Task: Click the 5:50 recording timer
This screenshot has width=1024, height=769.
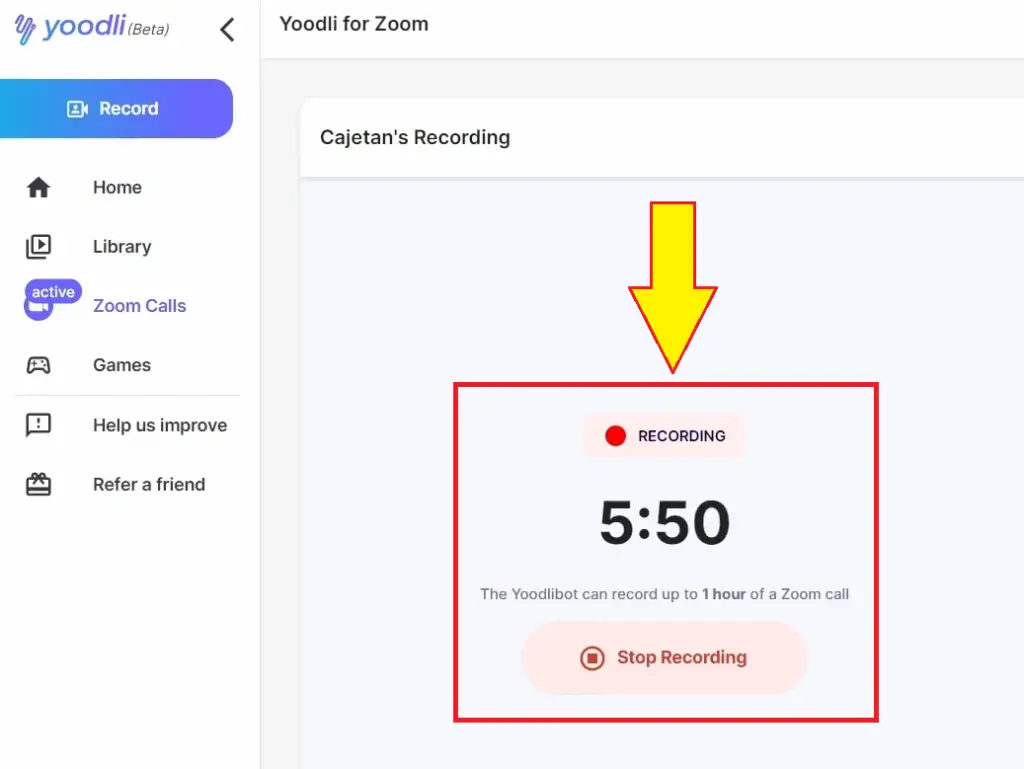Action: [665, 522]
